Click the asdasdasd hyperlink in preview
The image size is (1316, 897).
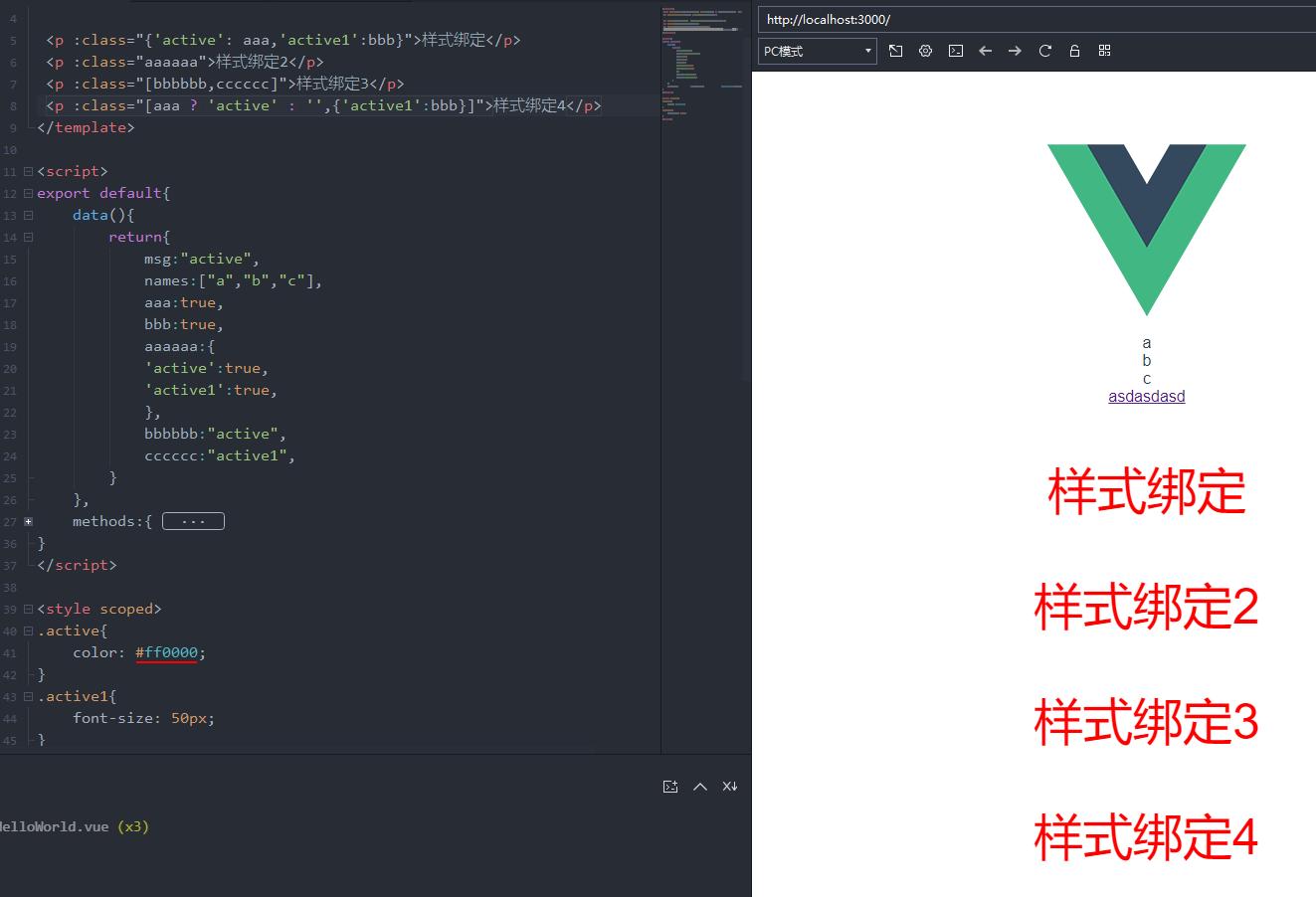tap(1146, 395)
